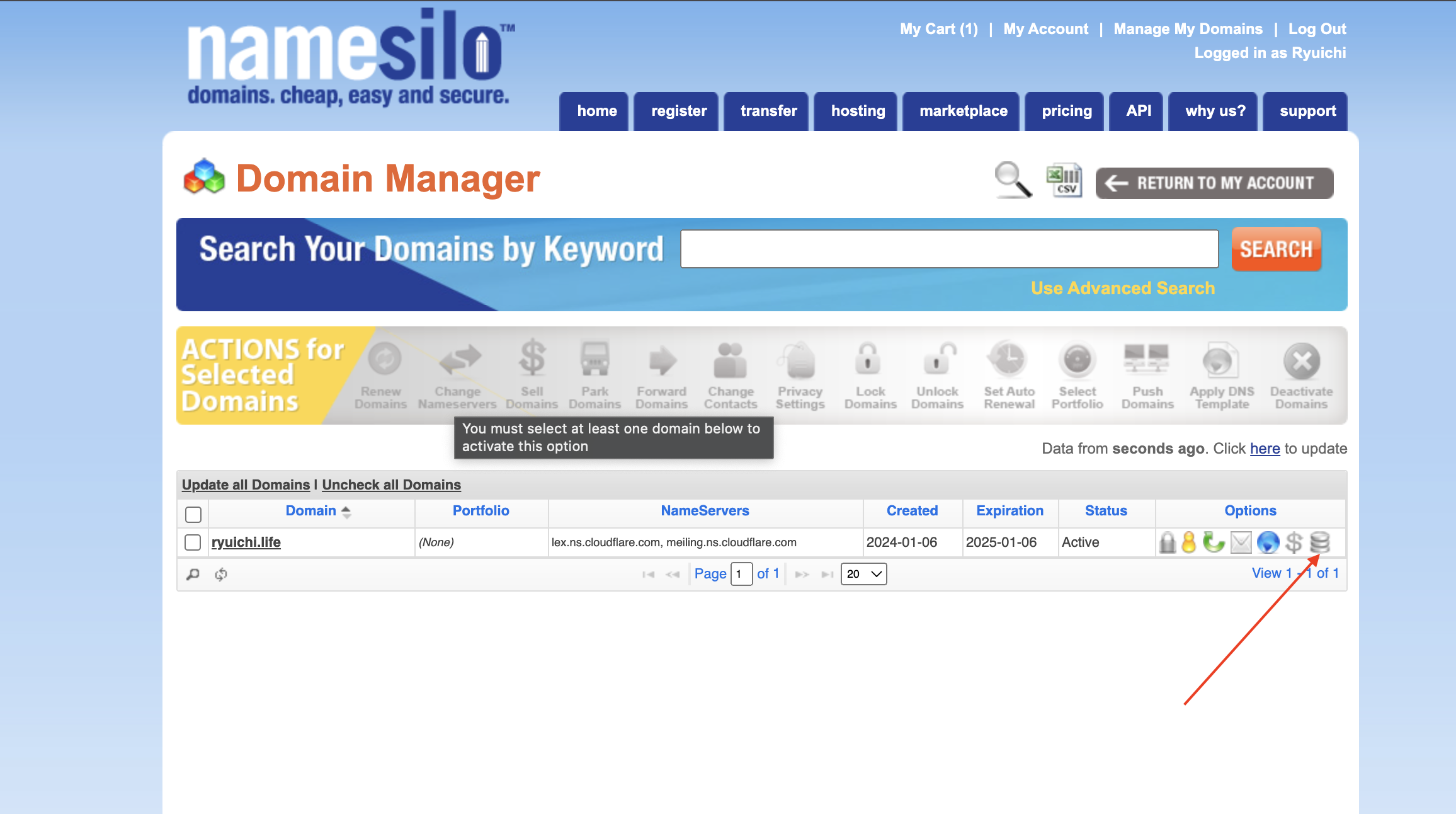Click the green renew arrow icon
The image size is (1456, 814).
point(1213,542)
